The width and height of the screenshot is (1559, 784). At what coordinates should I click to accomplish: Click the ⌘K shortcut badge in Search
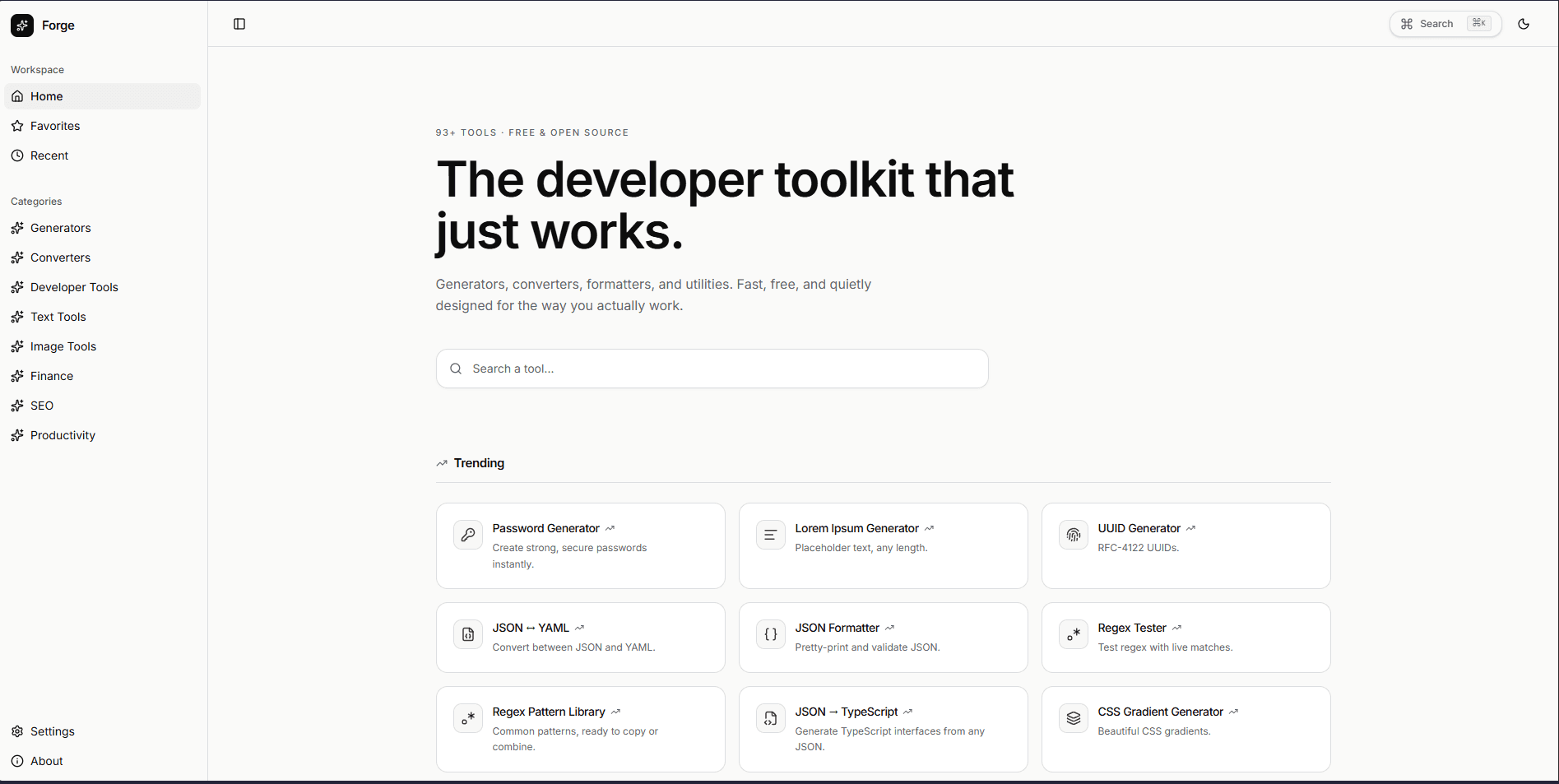[1479, 23]
